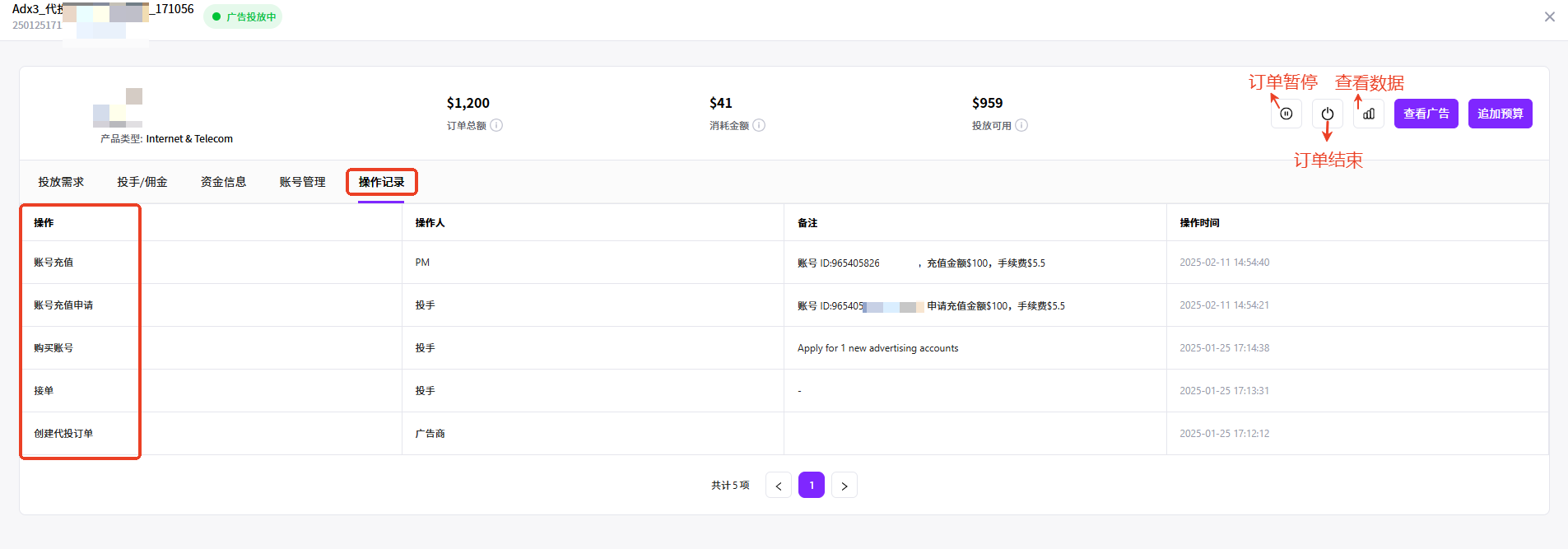This screenshot has width=1568, height=549.
Task: Switch to 账号管理 tab
Action: tap(302, 182)
